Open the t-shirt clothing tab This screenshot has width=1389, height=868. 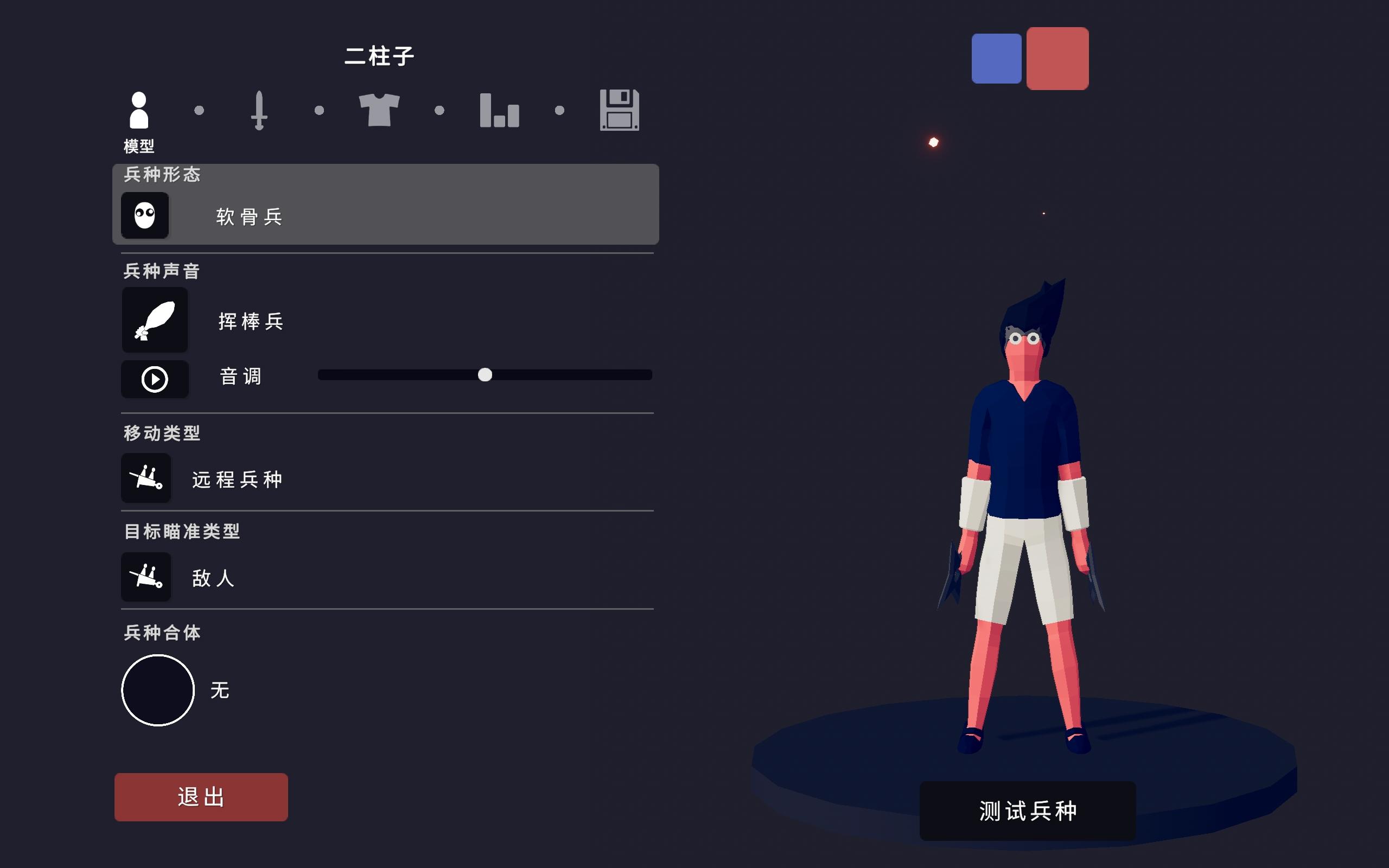tap(379, 110)
